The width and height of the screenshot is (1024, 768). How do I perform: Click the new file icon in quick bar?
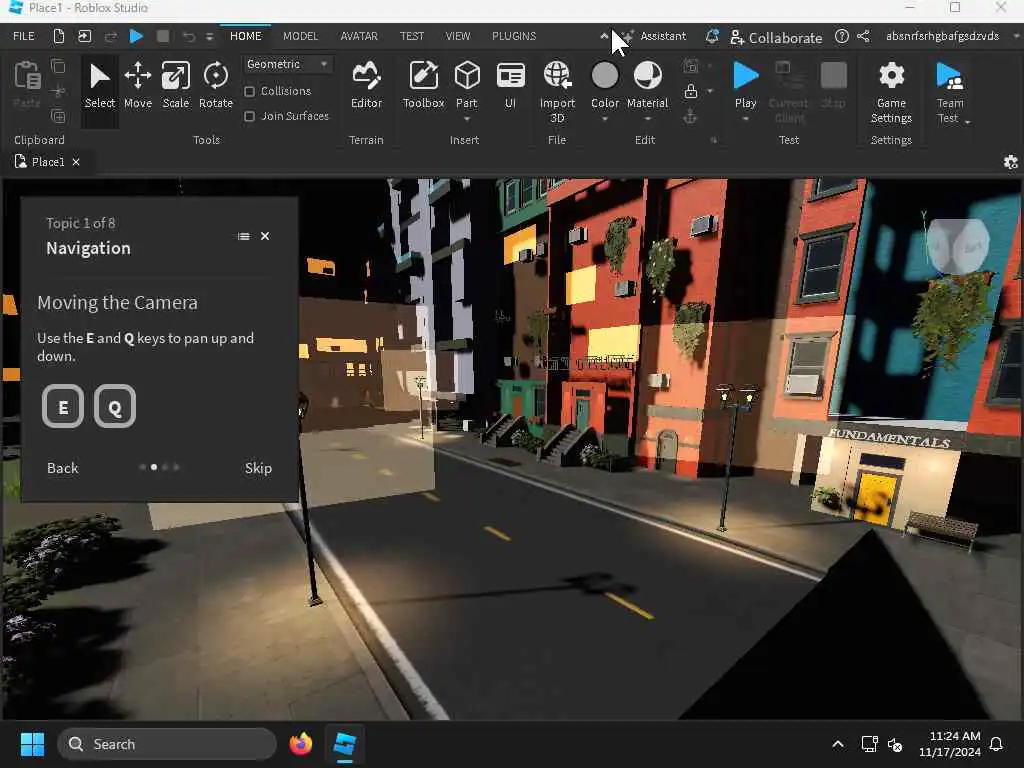(x=59, y=36)
